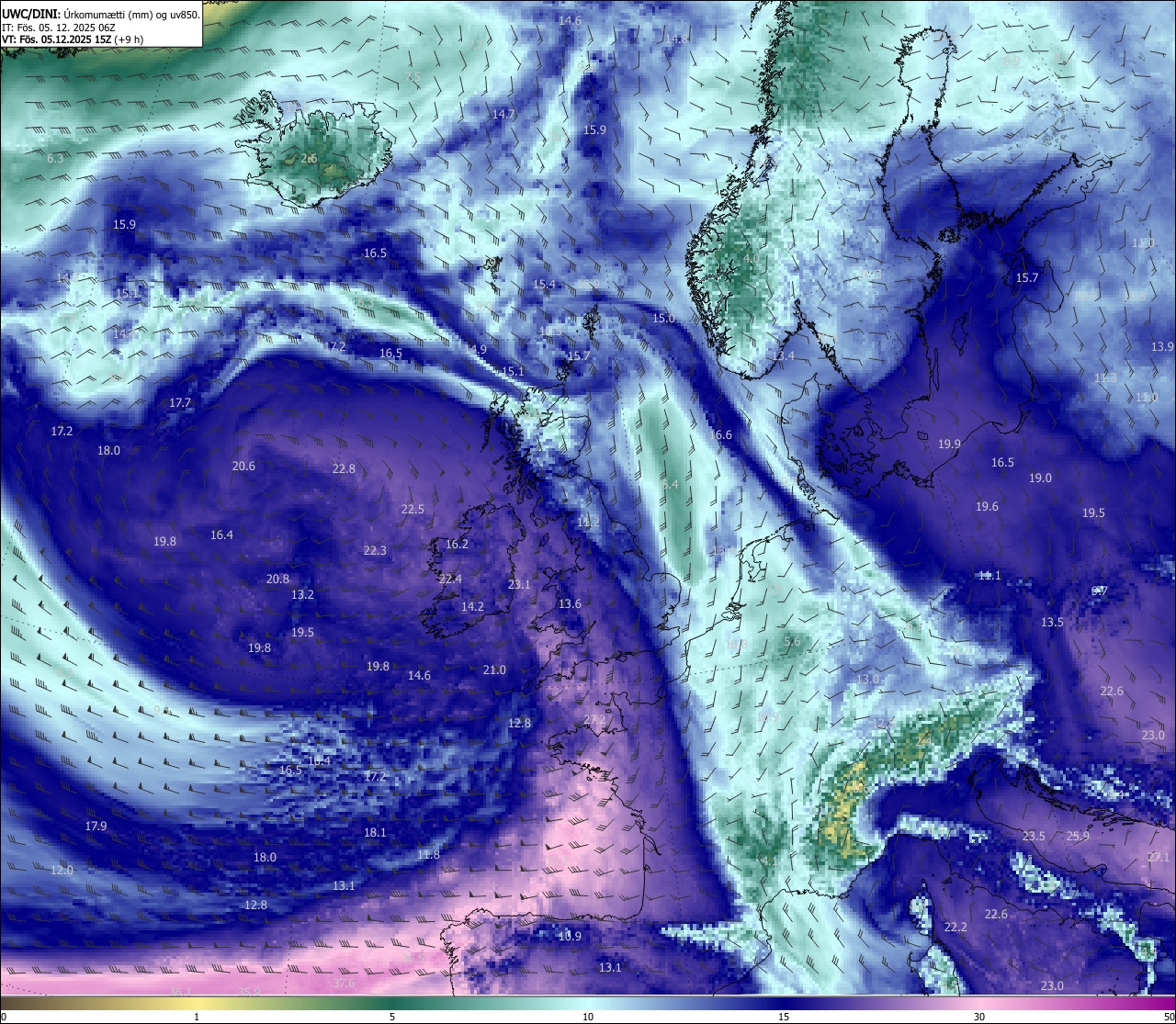Click the valid time line 'VT: Fös. 05.12.2025 15Z (+9 h)'

(73, 39)
